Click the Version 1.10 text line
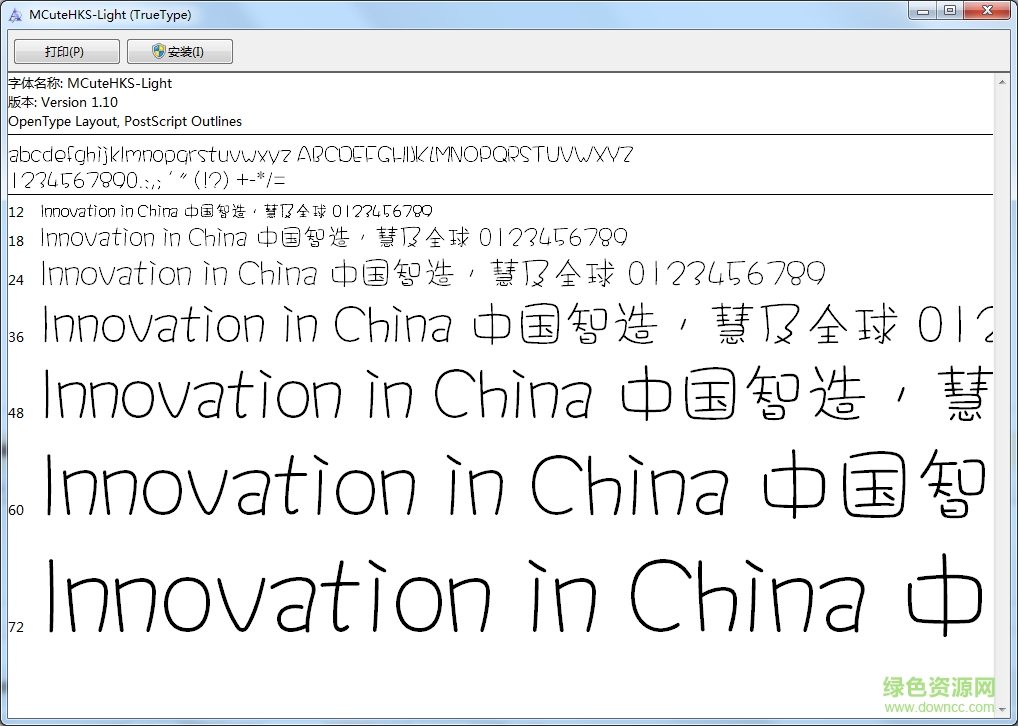 click(x=60, y=102)
